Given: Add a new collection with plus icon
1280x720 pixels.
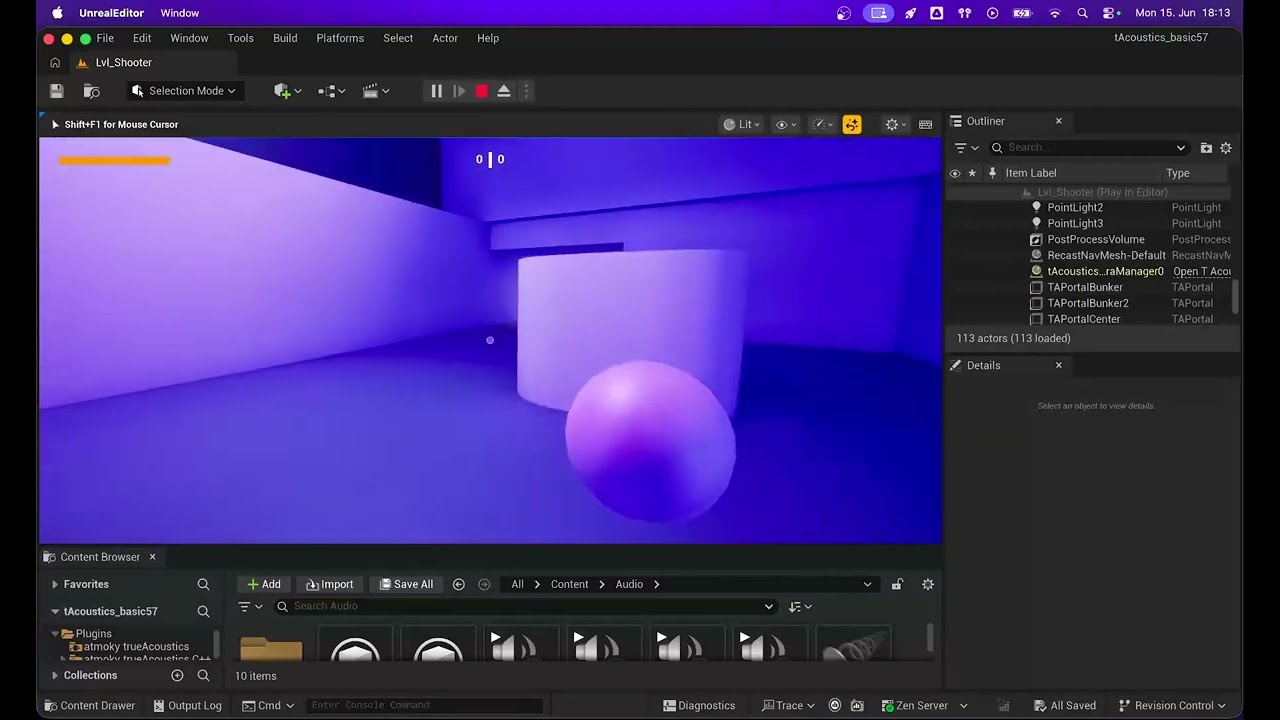Looking at the screenshot, I should coord(177,676).
